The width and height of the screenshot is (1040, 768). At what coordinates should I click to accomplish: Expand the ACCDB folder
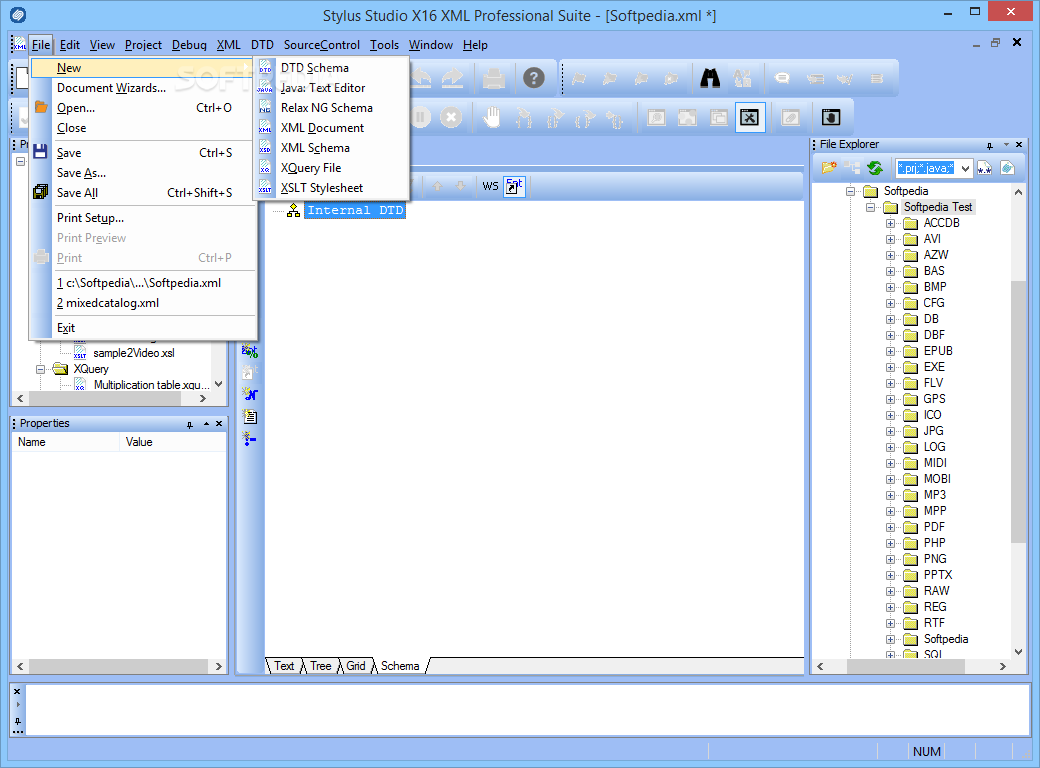(891, 224)
